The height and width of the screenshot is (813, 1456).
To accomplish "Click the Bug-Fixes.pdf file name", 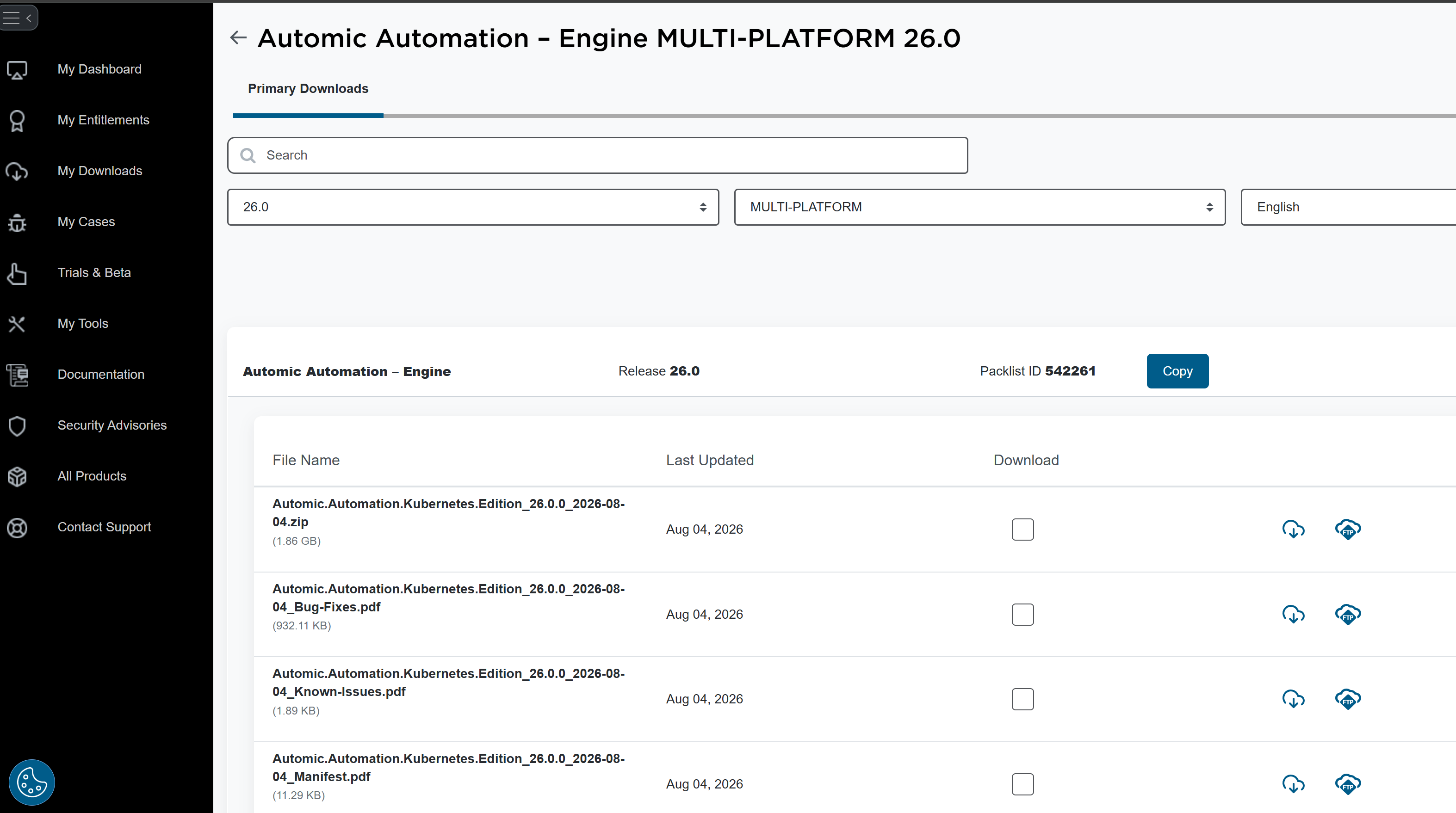I will coord(449,598).
